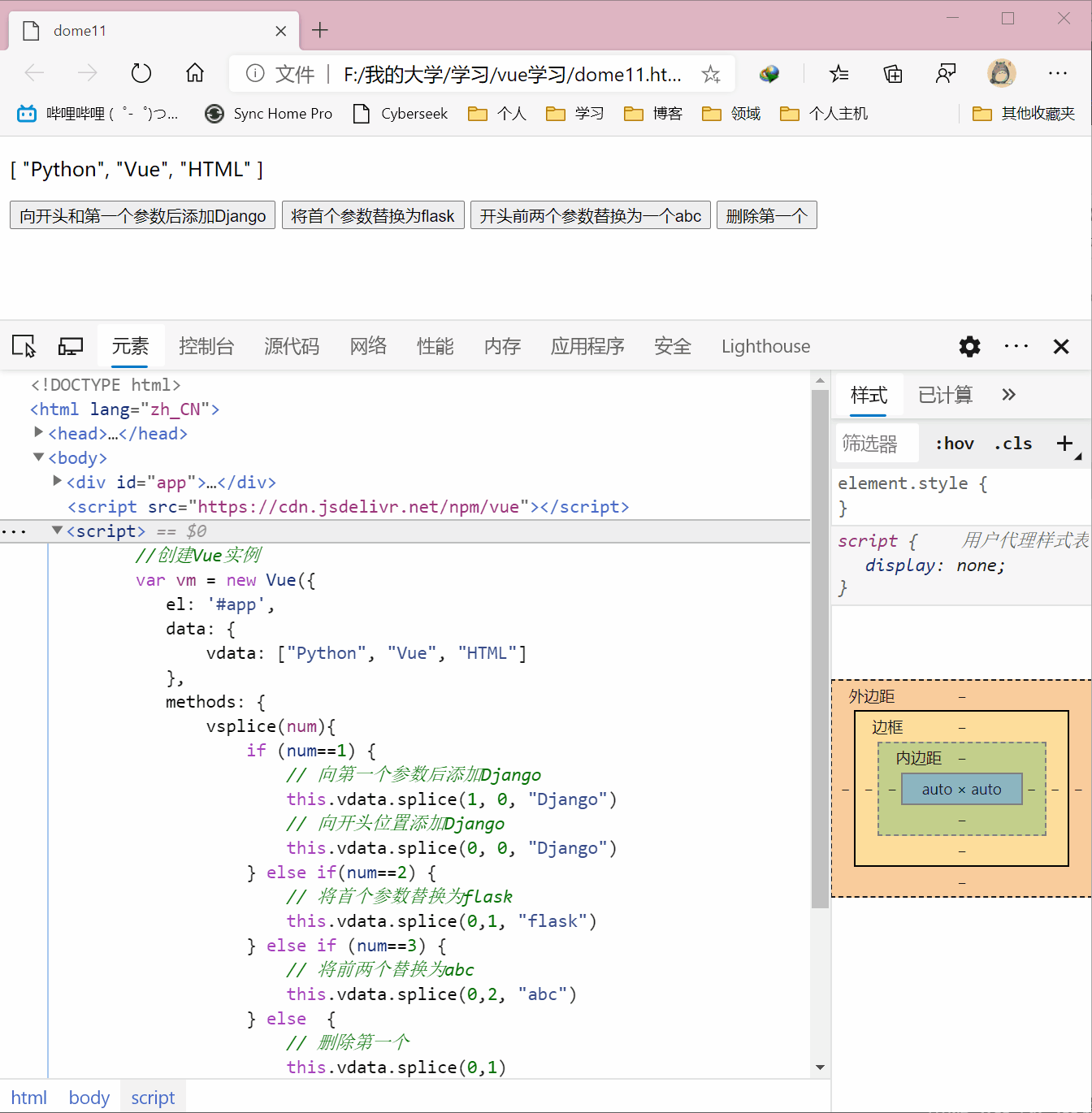1092x1113 pixels.
Task: Open the 哔哩哔哩 bookmark
Action: [x=97, y=114]
